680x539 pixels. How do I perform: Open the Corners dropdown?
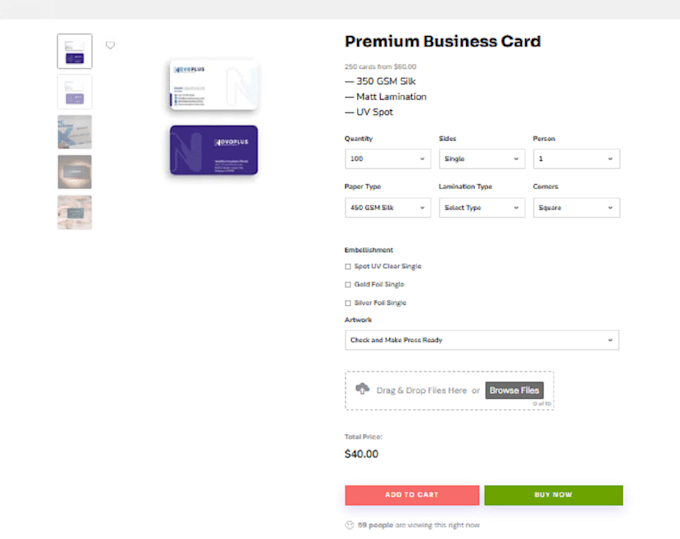[576, 208]
